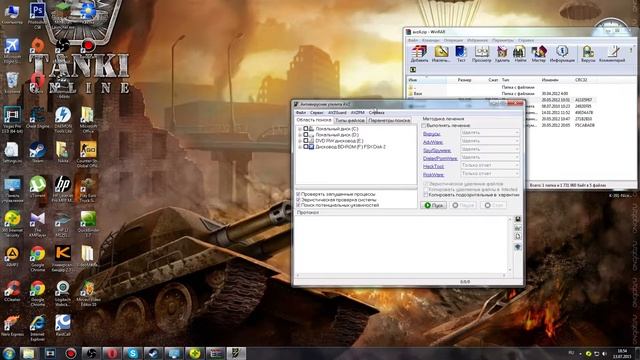Expand the DVD RW drive (E:) node

tap(300, 141)
